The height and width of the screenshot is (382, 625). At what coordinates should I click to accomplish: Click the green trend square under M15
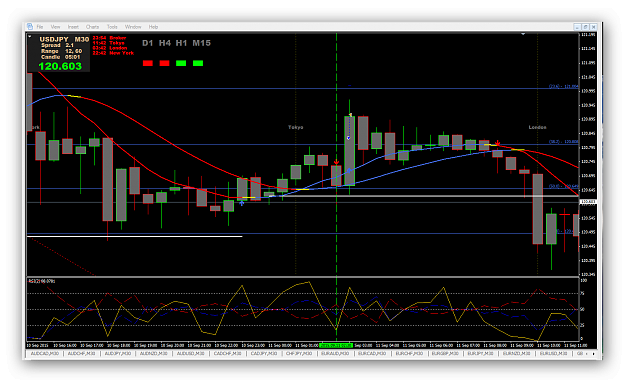tap(198, 63)
